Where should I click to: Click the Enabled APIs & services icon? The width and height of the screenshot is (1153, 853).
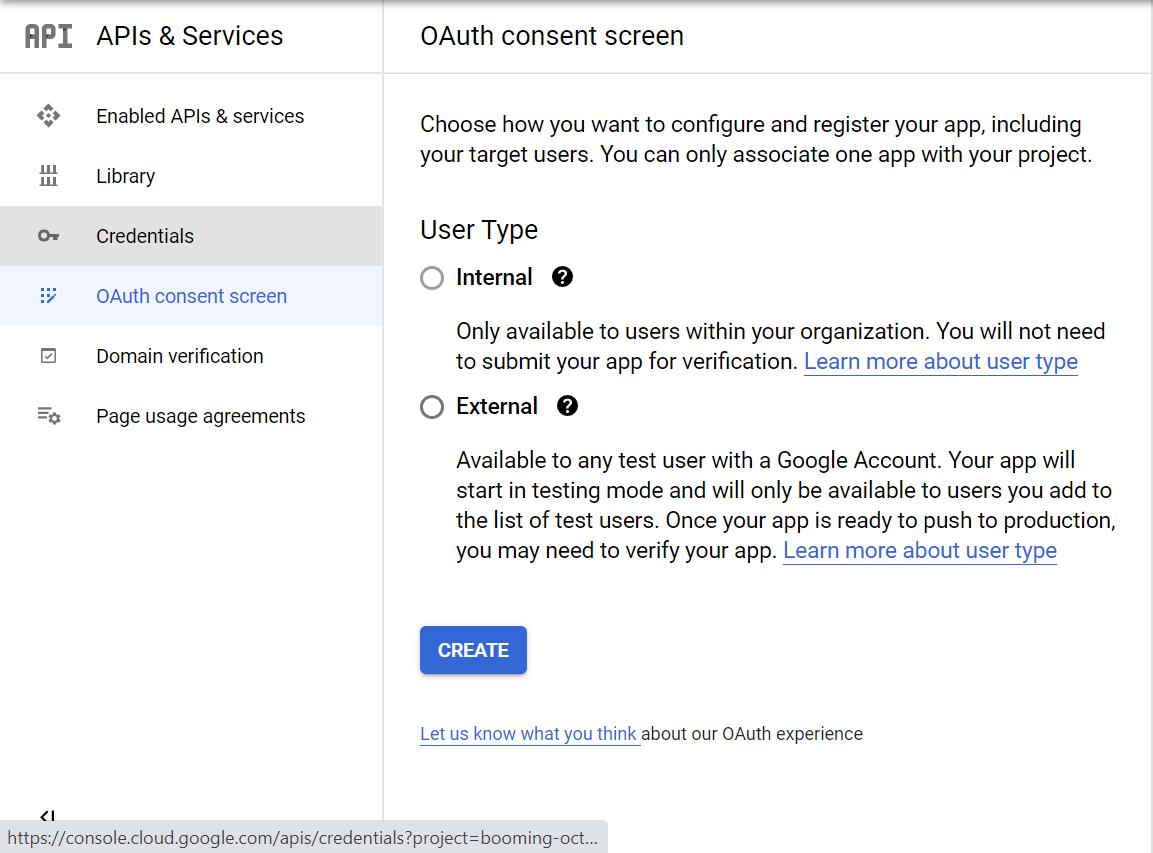48,116
